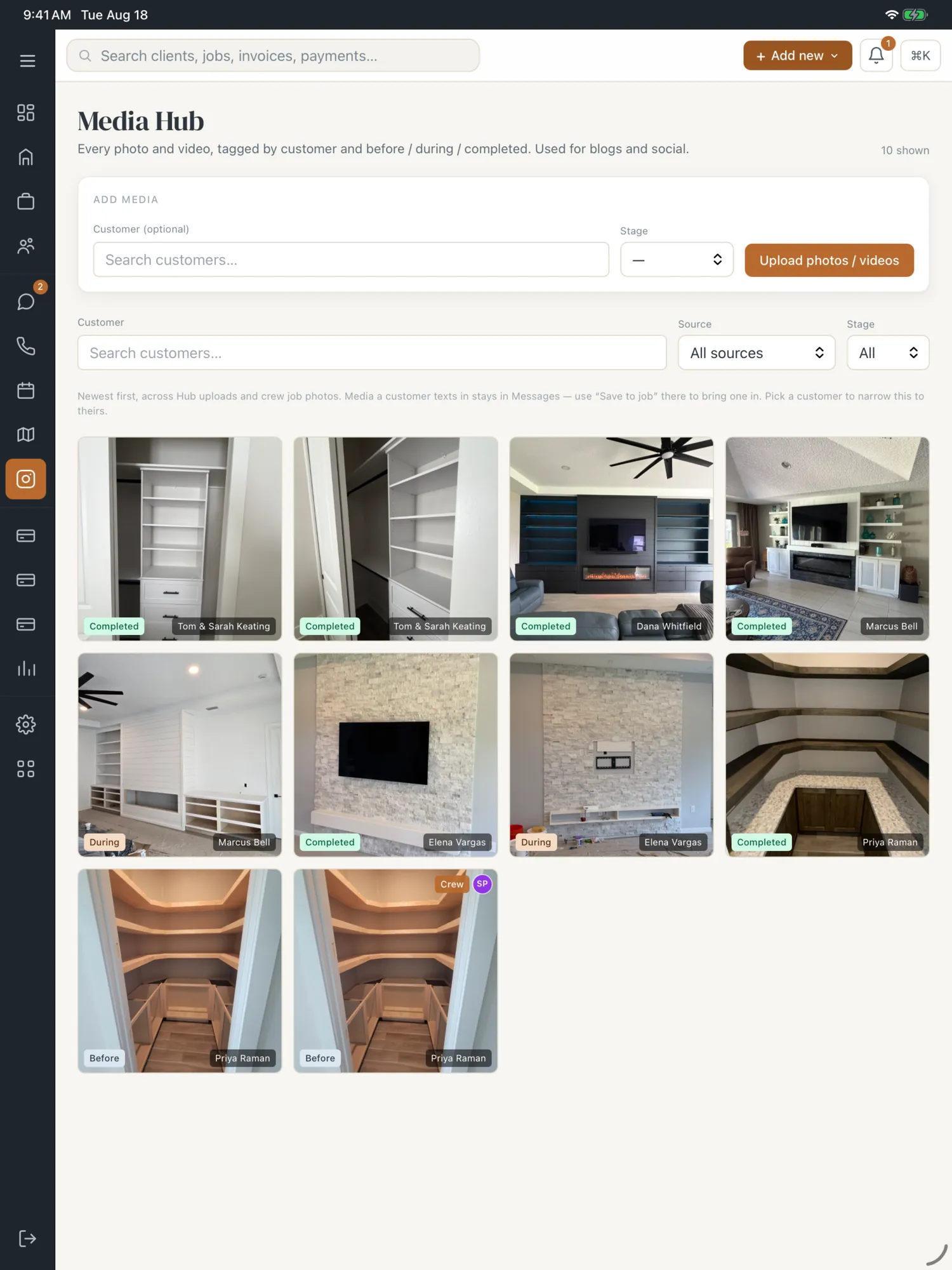Open the notifications bell icon
Viewport: 952px width, 1270px height.
(x=876, y=56)
